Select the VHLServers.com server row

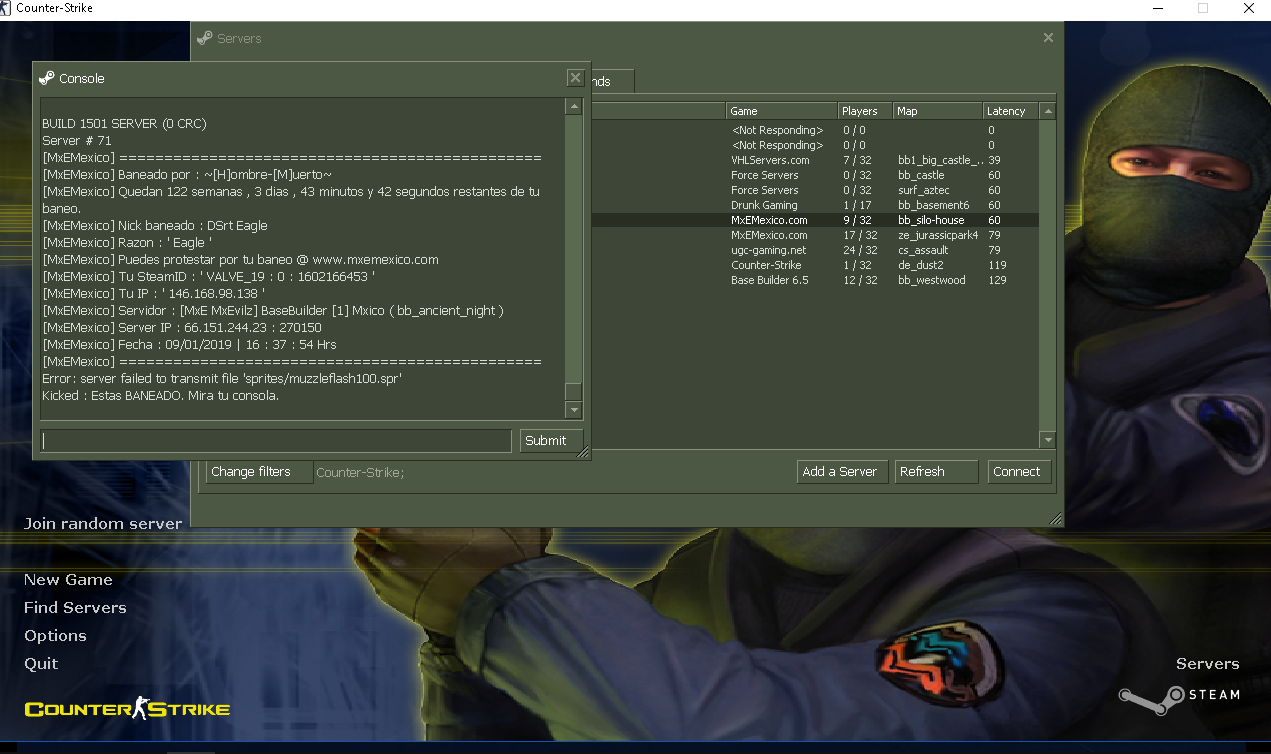(815, 160)
